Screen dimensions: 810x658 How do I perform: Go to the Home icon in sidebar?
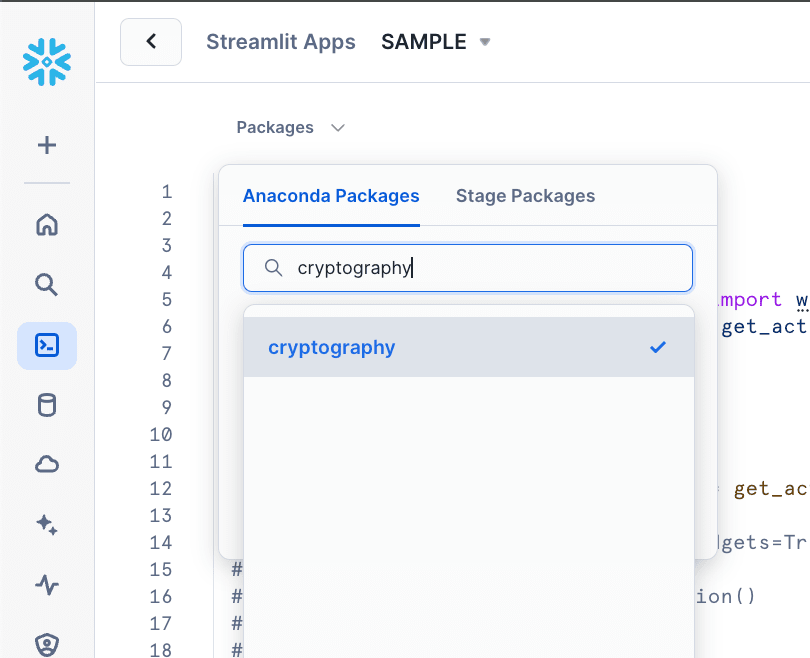pyautogui.click(x=46, y=225)
